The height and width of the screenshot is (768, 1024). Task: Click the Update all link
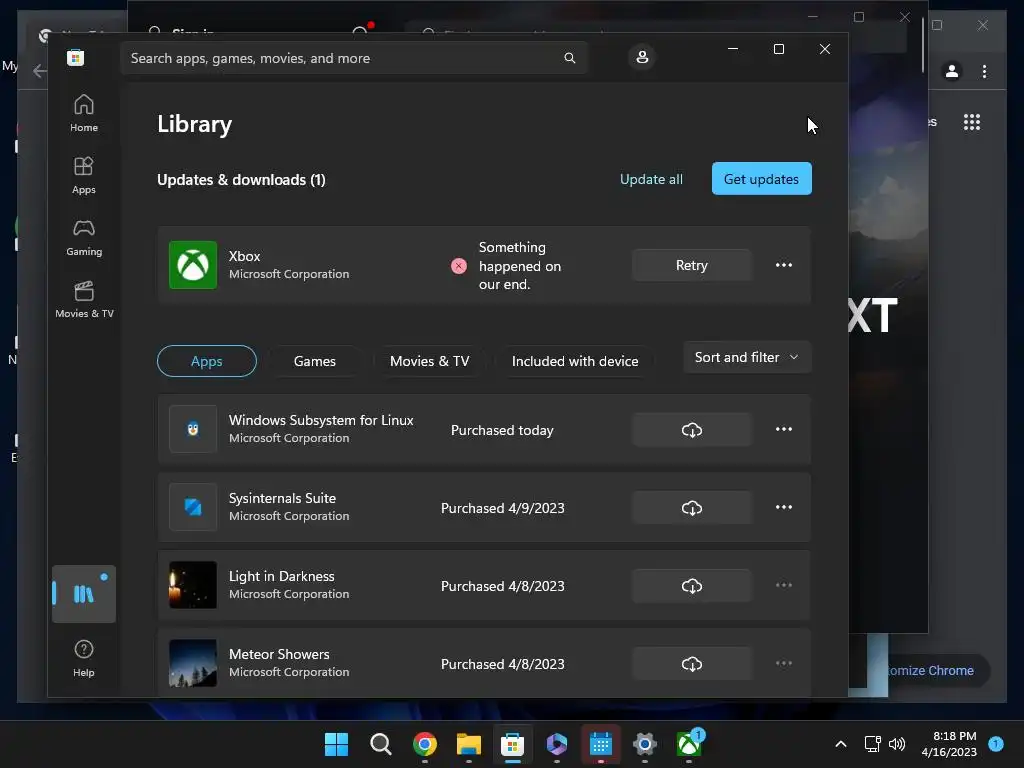(651, 179)
